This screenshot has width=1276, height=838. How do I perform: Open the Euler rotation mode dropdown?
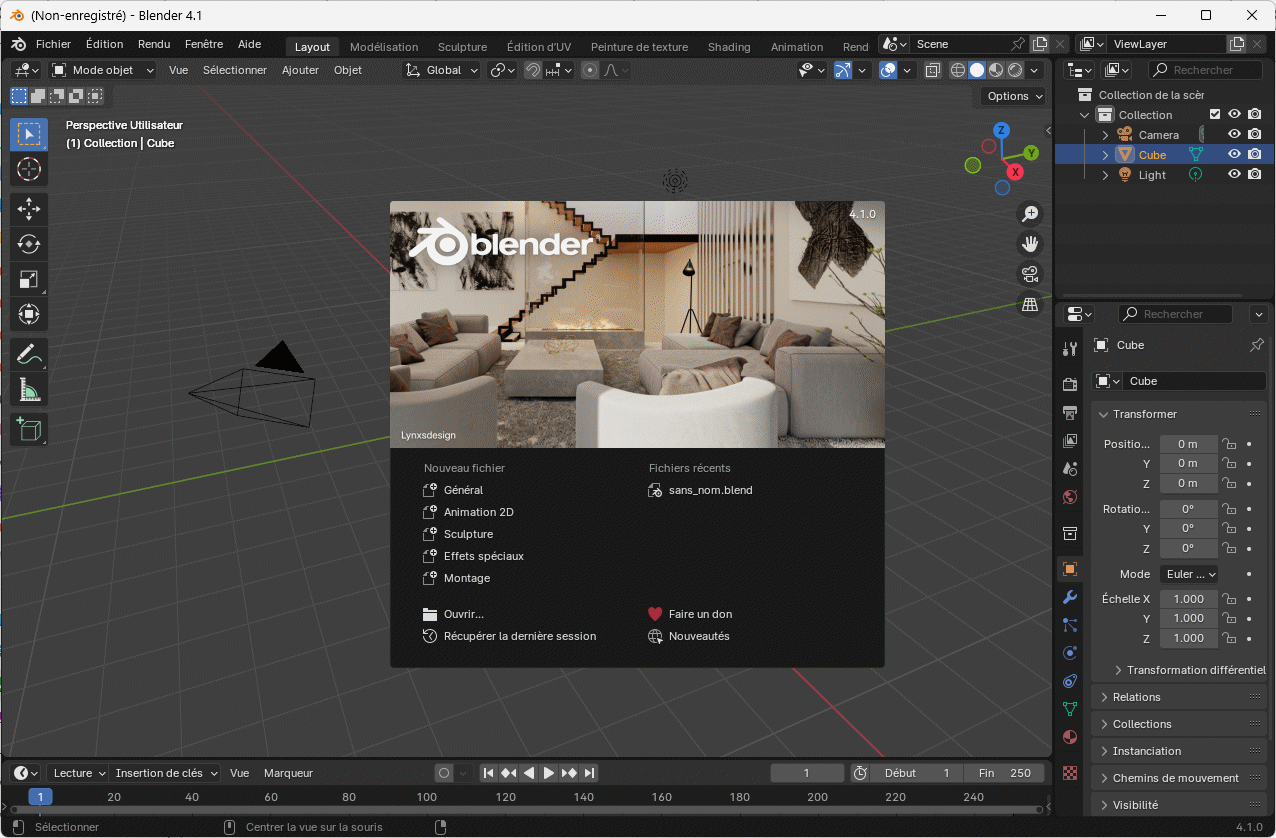tap(1189, 574)
